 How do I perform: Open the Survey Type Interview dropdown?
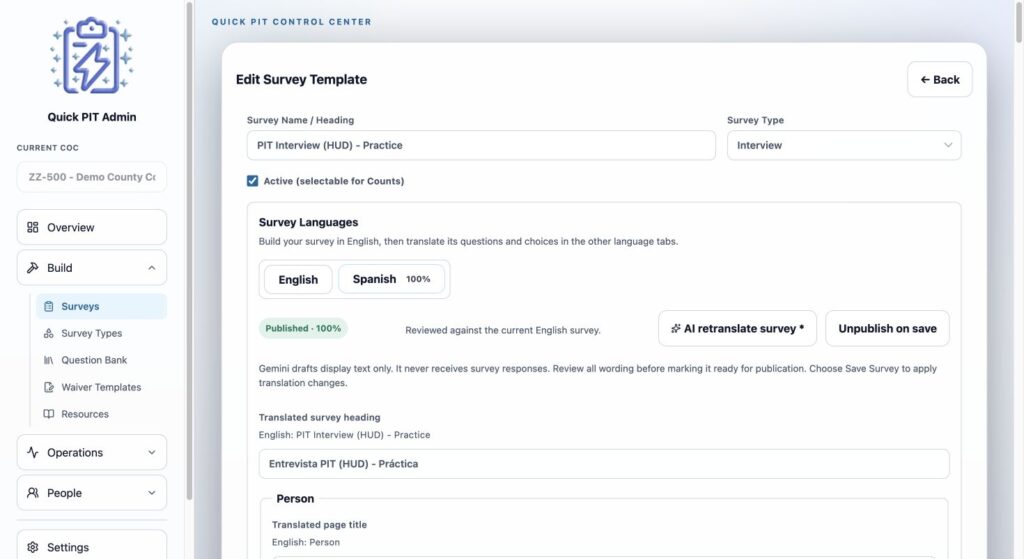pyautogui.click(x=844, y=145)
